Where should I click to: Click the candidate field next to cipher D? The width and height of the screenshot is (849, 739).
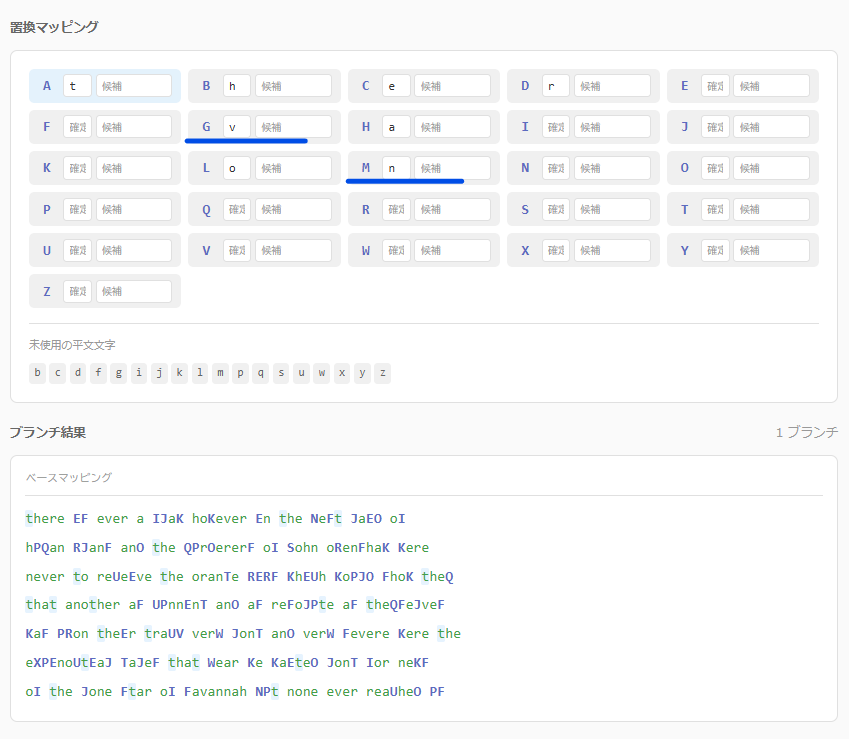(612, 86)
